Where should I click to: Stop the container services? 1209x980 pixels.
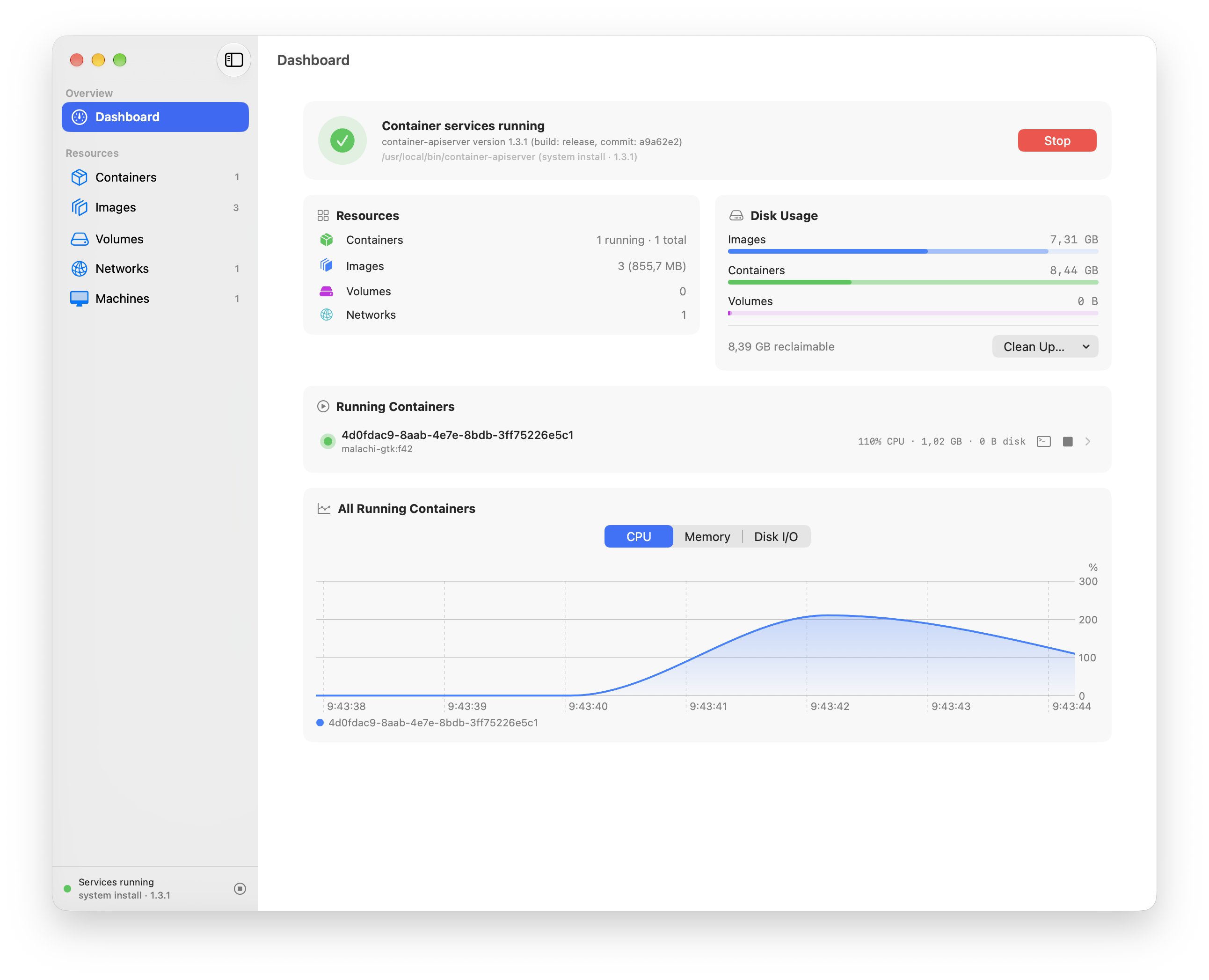1056,140
